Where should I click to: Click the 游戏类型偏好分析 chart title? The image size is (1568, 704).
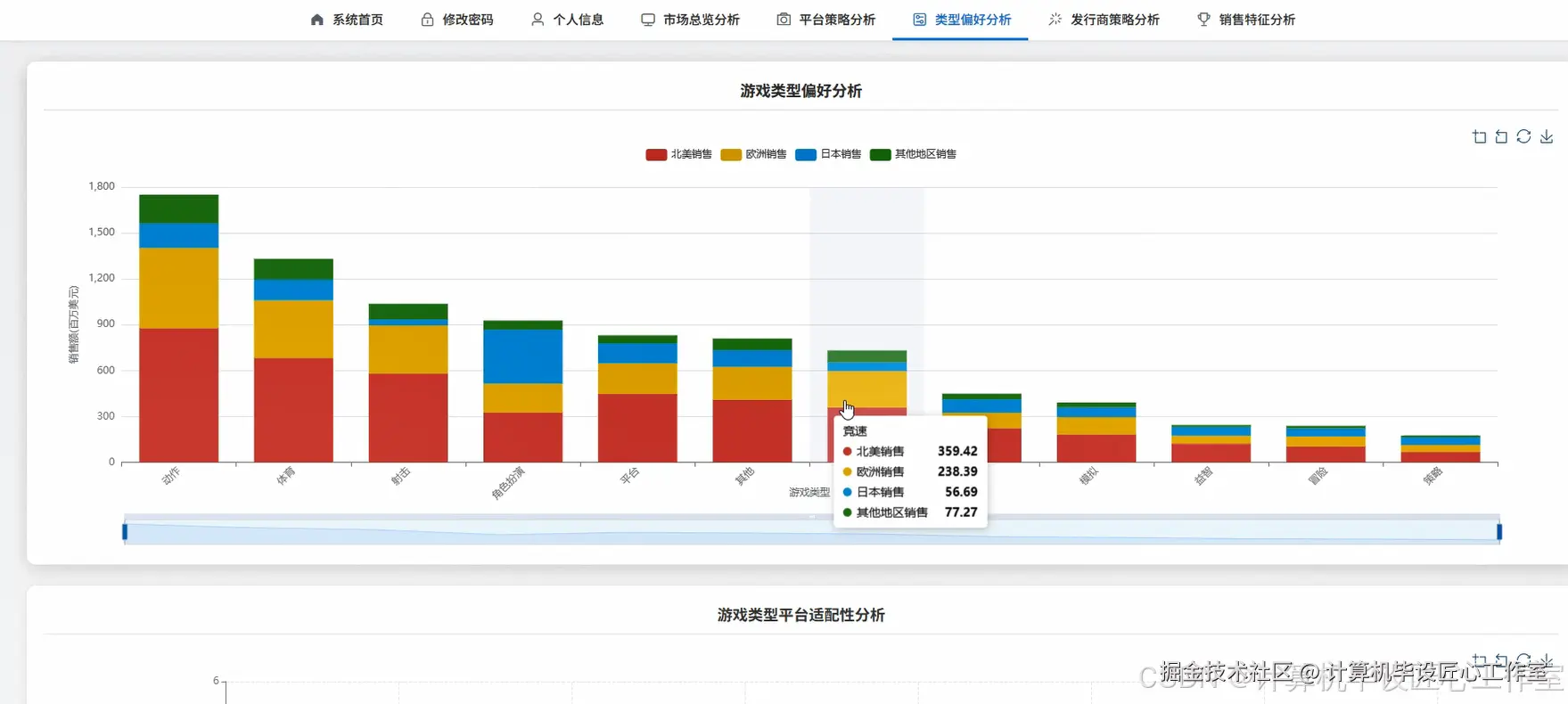tap(800, 91)
